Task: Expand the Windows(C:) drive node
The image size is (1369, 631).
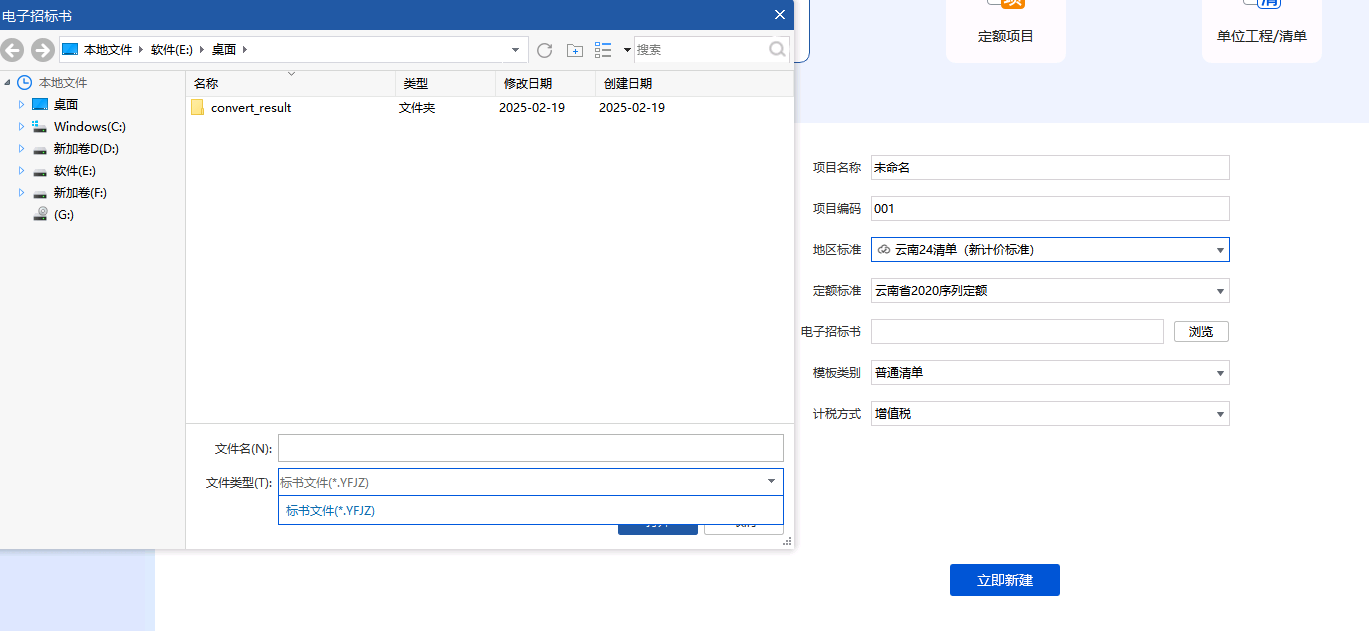Action: tap(22, 126)
